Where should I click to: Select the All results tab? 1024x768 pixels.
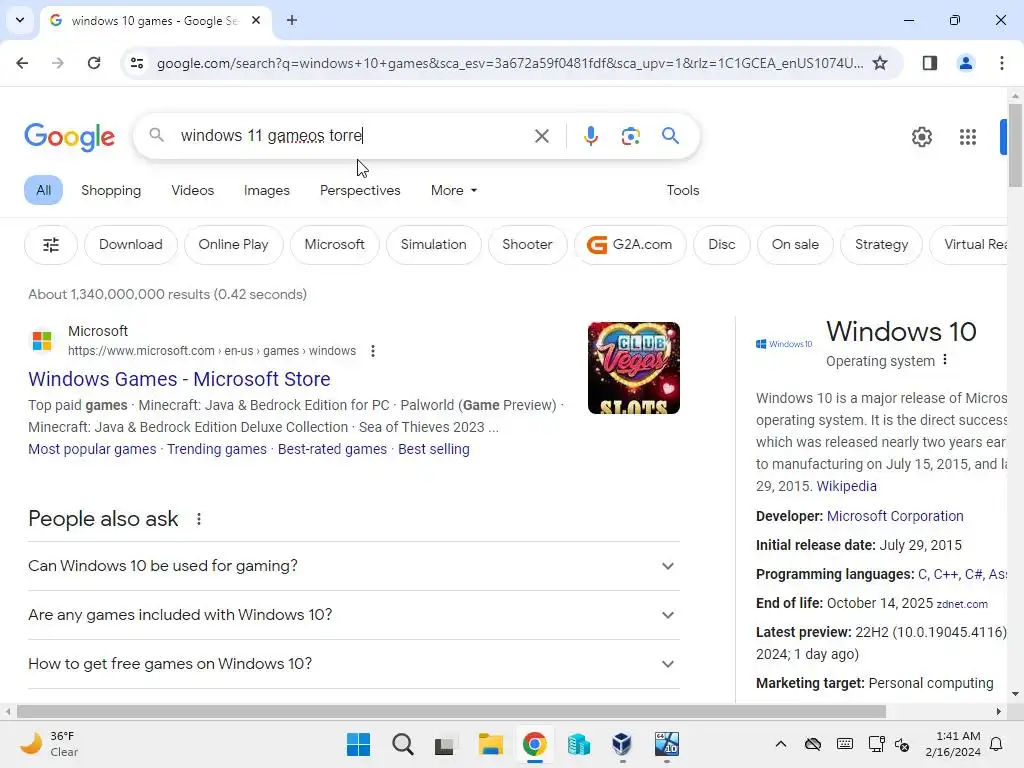coord(43,190)
